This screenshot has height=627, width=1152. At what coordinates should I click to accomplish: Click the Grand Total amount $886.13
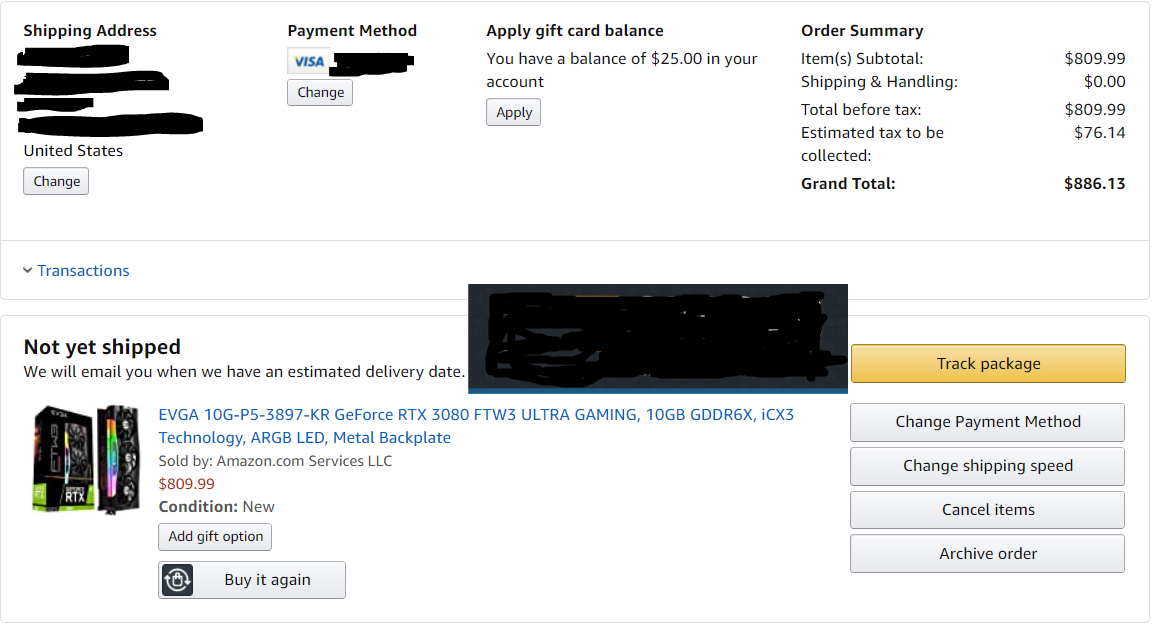[1094, 183]
